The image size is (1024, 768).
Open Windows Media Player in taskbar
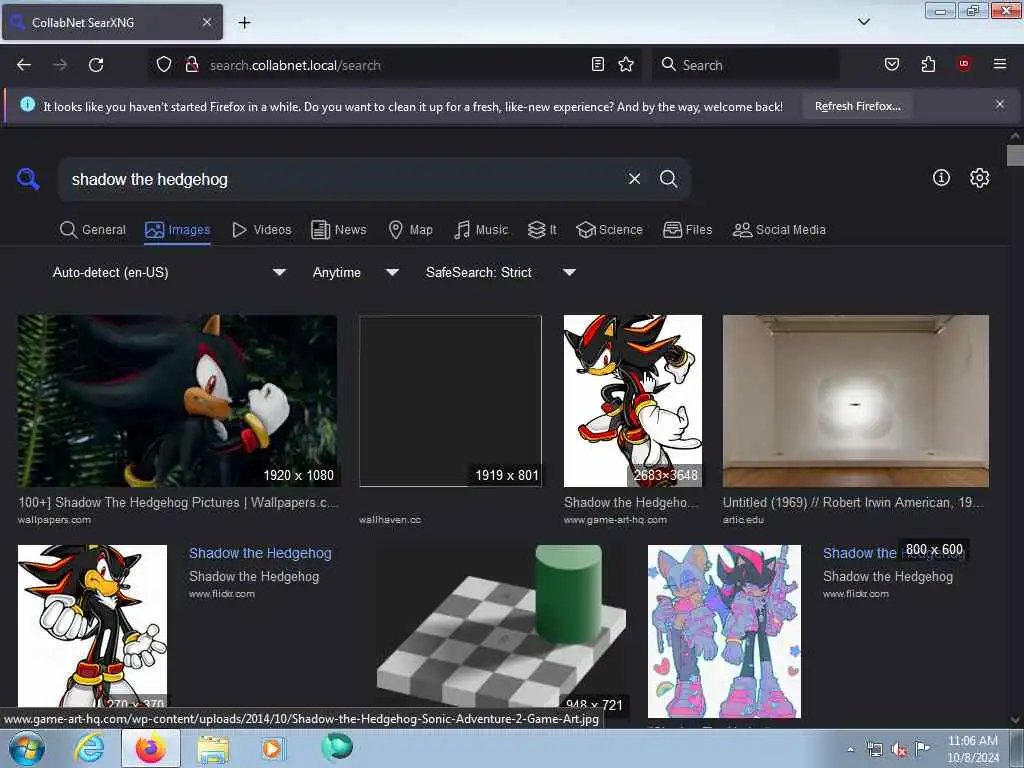(273, 748)
